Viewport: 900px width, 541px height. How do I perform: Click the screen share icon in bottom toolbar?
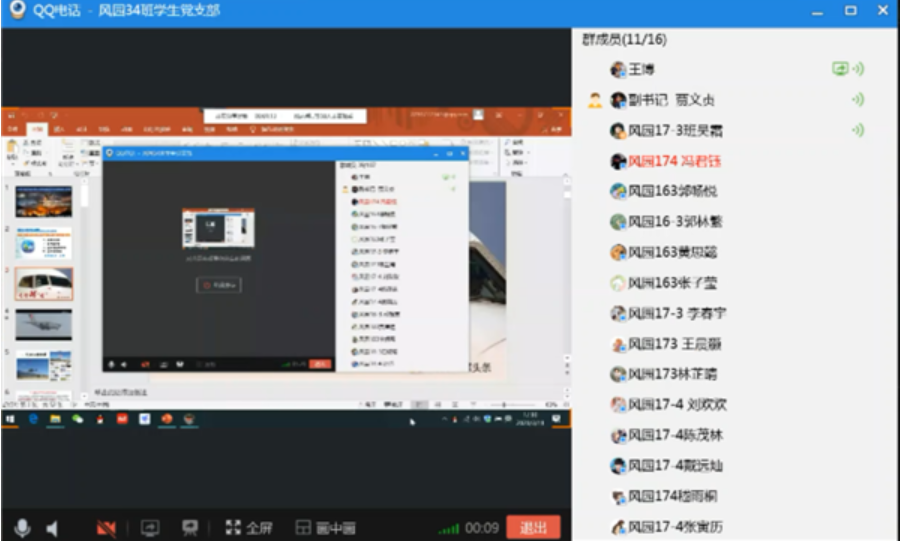[150, 528]
